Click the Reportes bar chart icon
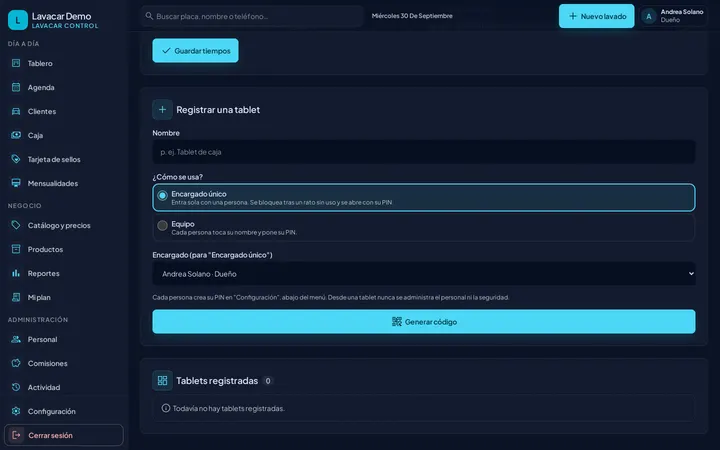This screenshot has height=450, width=720. 16,273
